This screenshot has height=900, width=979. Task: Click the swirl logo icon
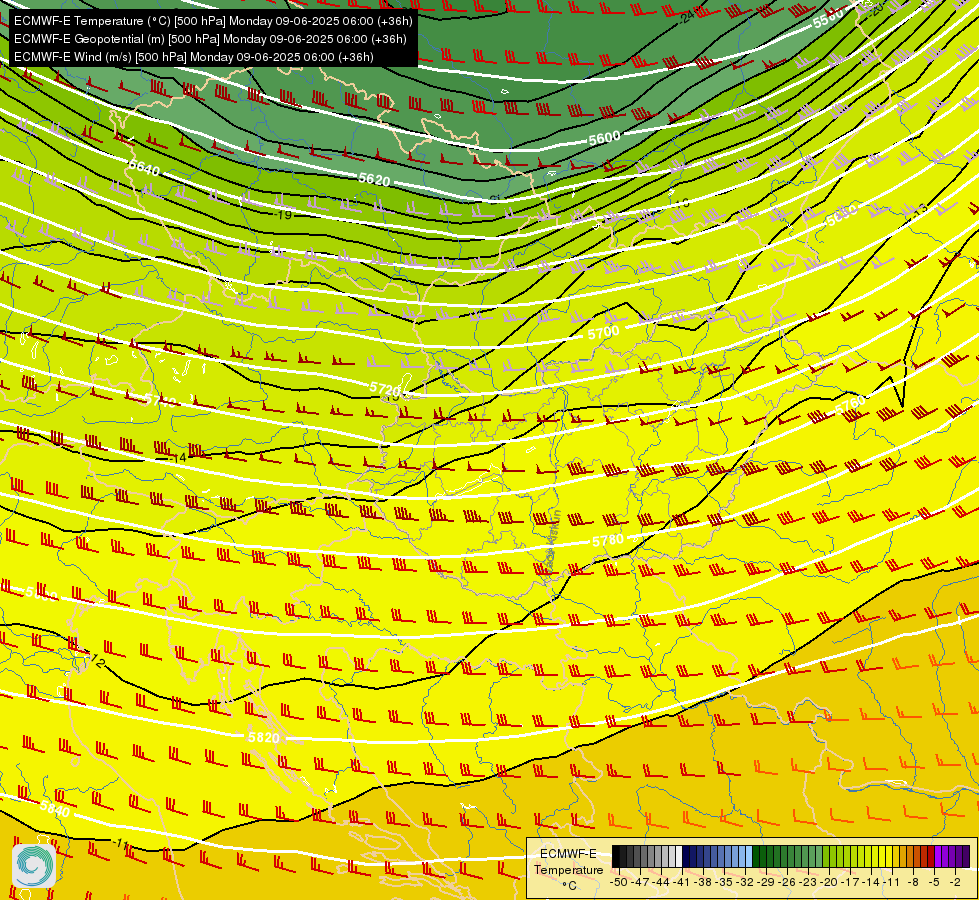pos(34,865)
